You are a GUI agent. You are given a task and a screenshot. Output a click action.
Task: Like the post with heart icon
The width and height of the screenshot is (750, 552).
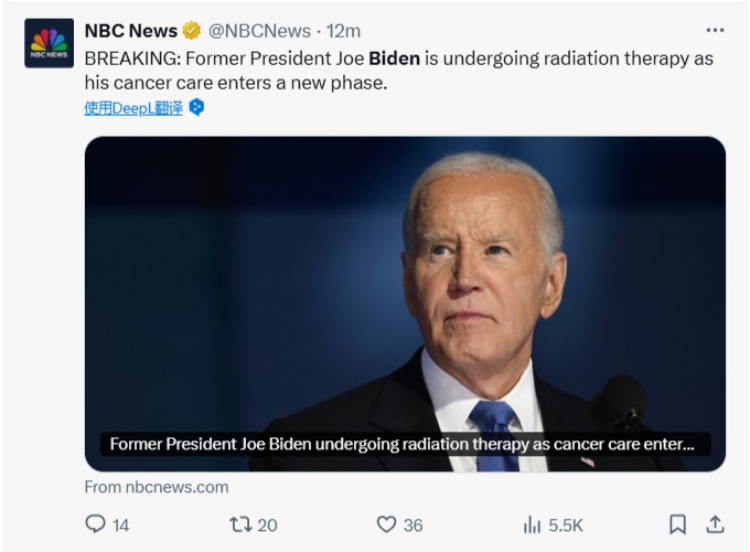click(x=386, y=524)
